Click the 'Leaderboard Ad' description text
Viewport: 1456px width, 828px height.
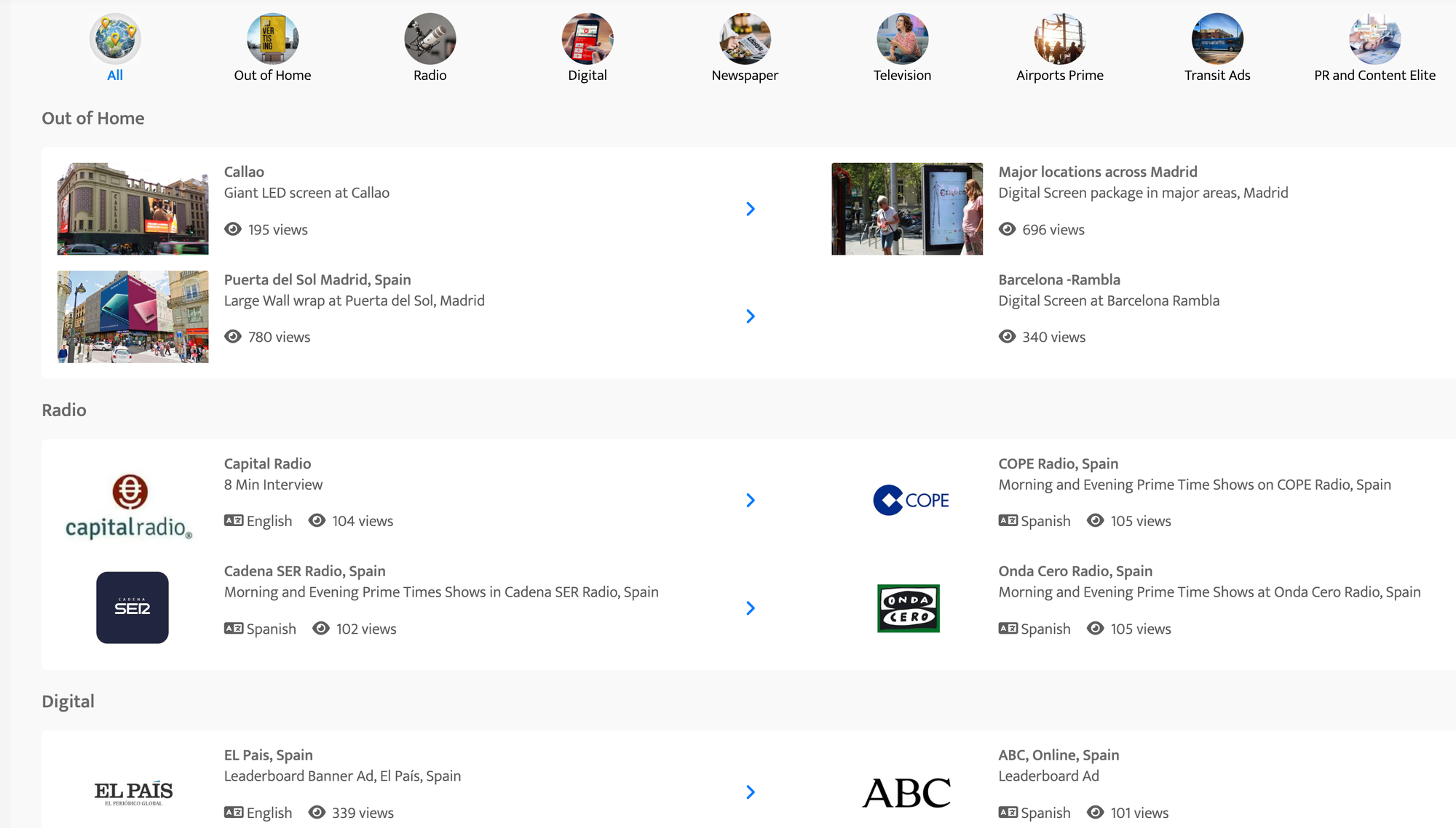coord(1049,776)
